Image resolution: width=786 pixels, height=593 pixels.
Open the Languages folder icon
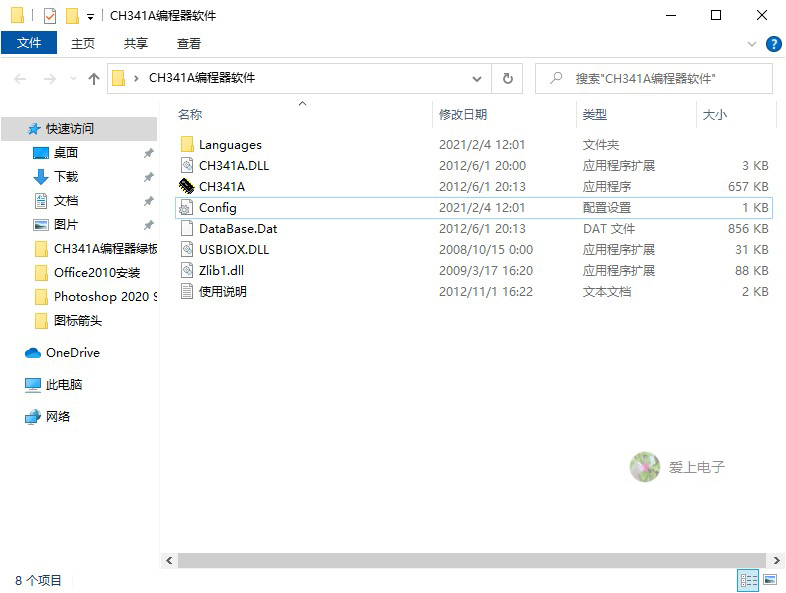[187, 144]
